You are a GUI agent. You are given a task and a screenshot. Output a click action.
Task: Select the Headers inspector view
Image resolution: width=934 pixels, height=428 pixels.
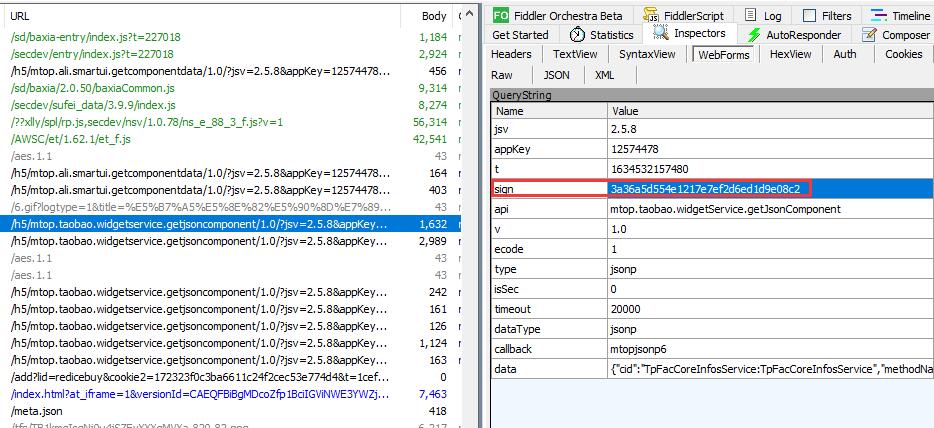[511, 54]
